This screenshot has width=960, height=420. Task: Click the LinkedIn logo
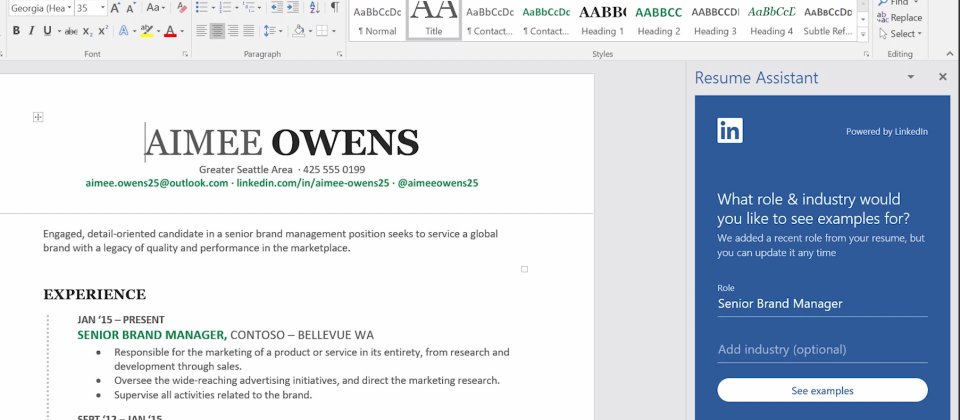pyautogui.click(x=730, y=130)
